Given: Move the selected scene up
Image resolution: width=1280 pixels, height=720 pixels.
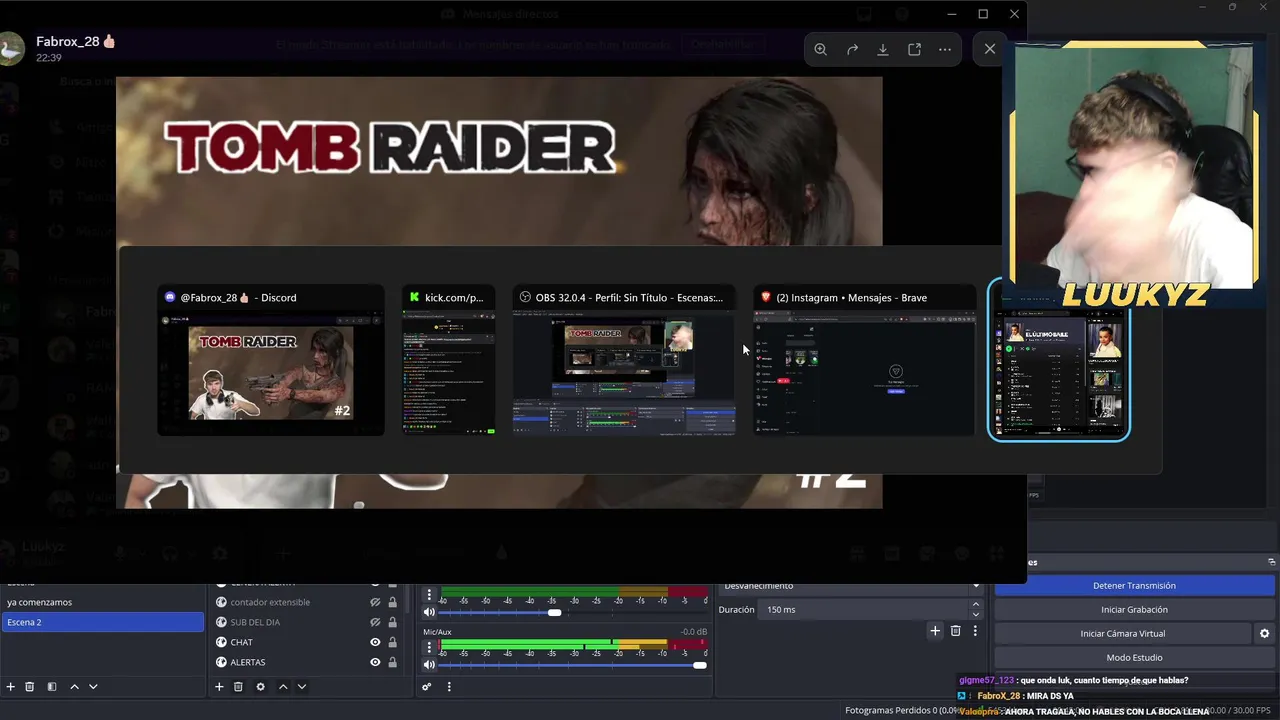Looking at the screenshot, I should [x=74, y=687].
